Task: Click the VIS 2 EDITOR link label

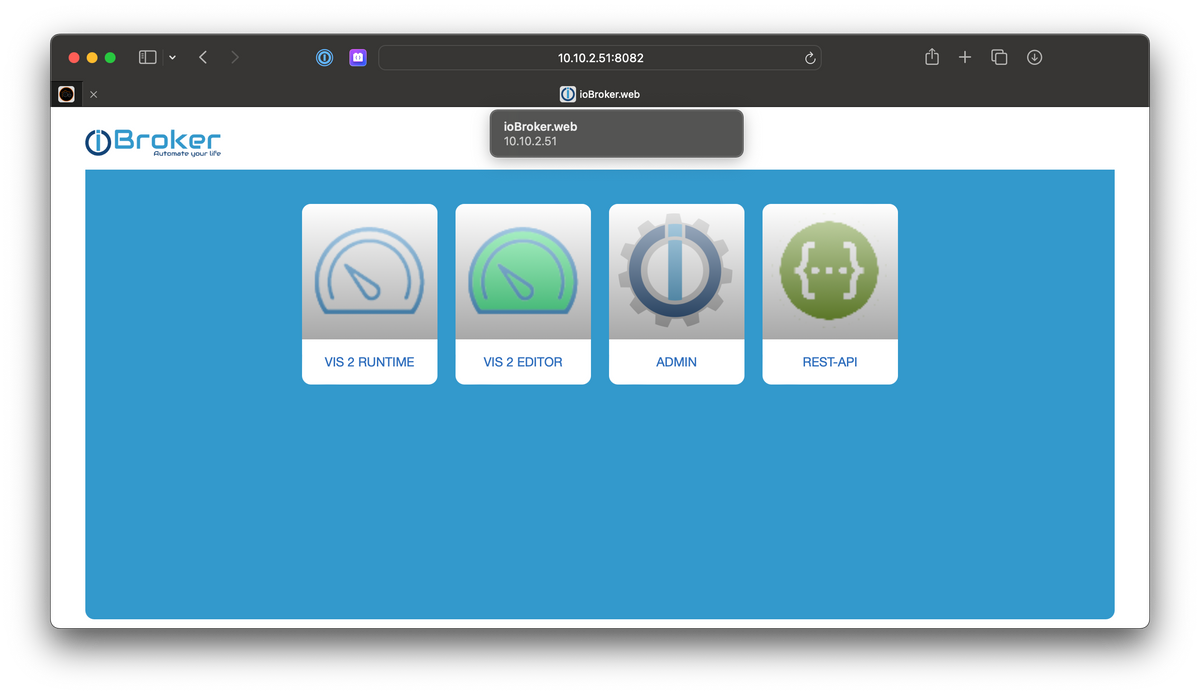Action: 523,362
